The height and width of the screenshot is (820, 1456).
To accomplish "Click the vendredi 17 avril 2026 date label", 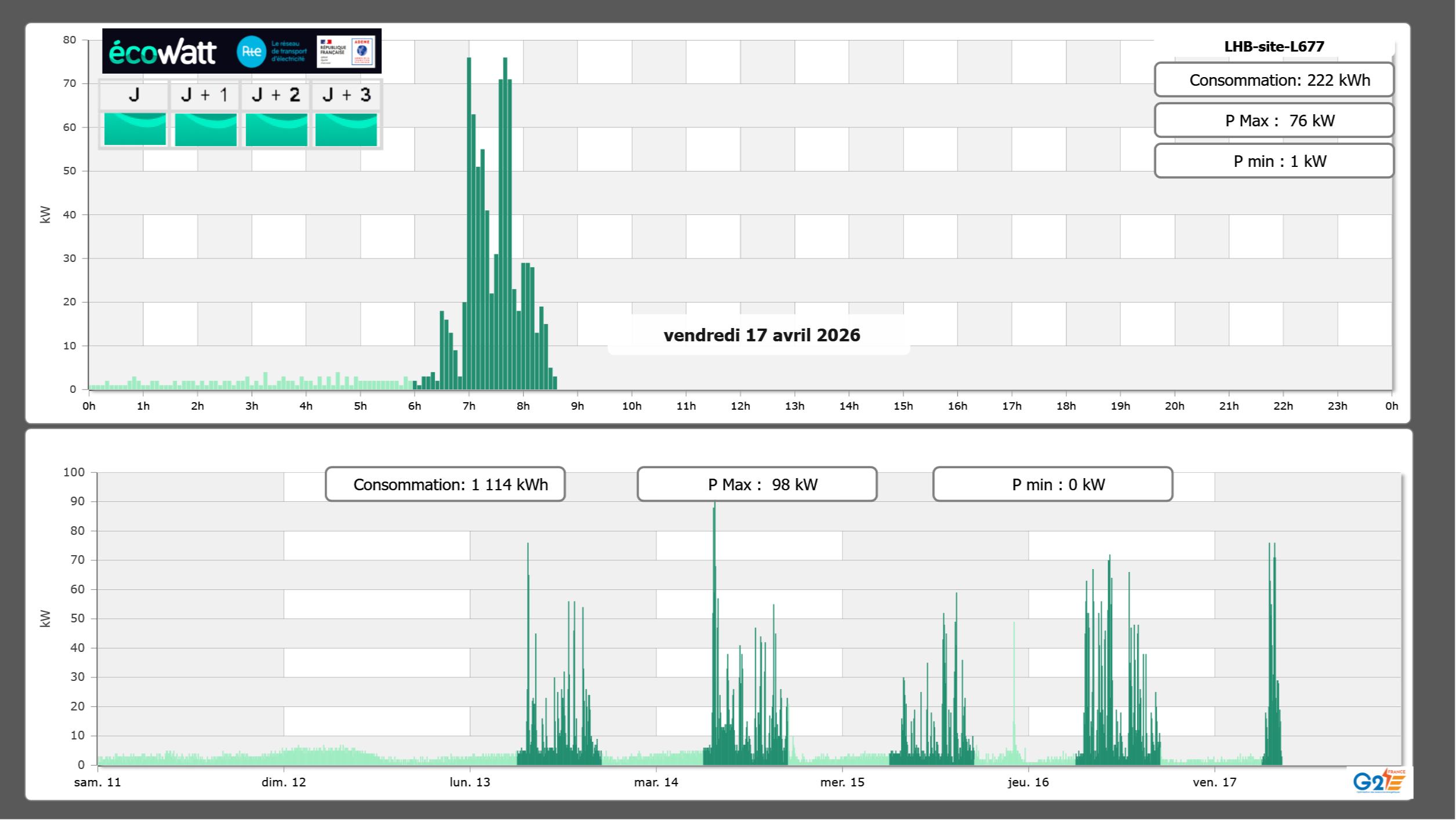I will [761, 335].
